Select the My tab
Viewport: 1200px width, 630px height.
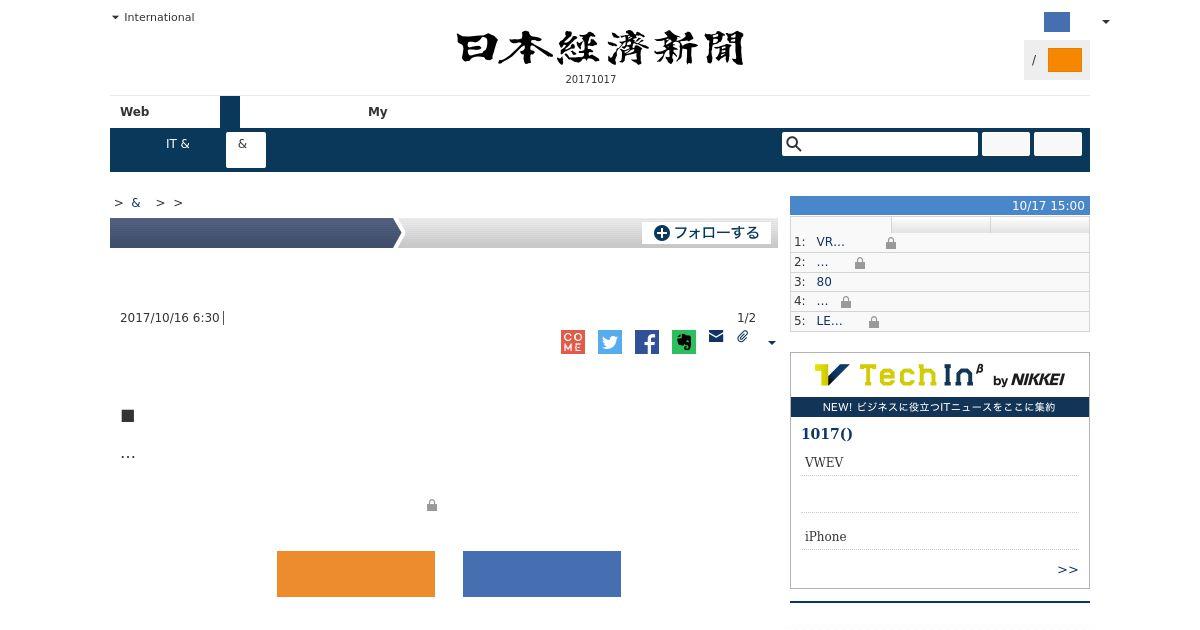click(378, 112)
